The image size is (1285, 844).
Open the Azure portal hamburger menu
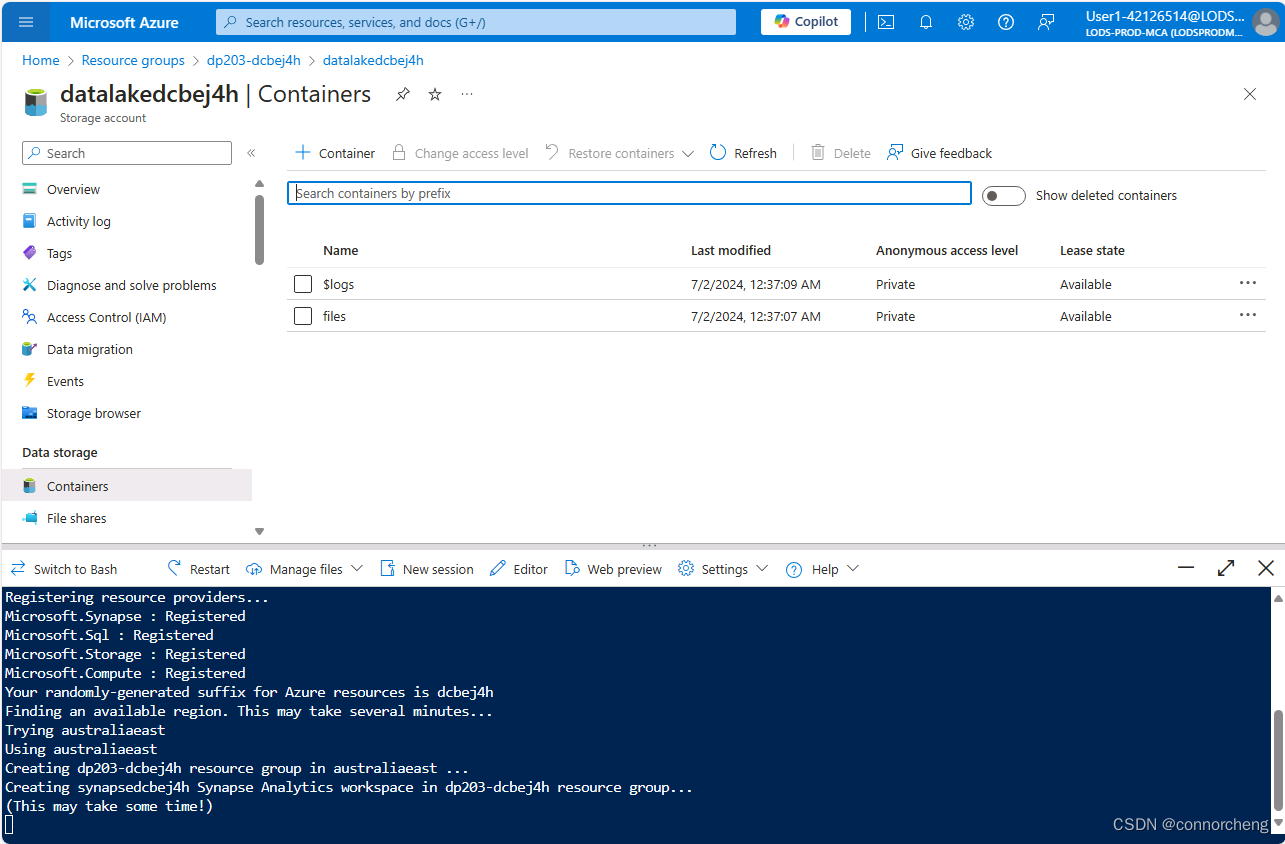pos(26,22)
